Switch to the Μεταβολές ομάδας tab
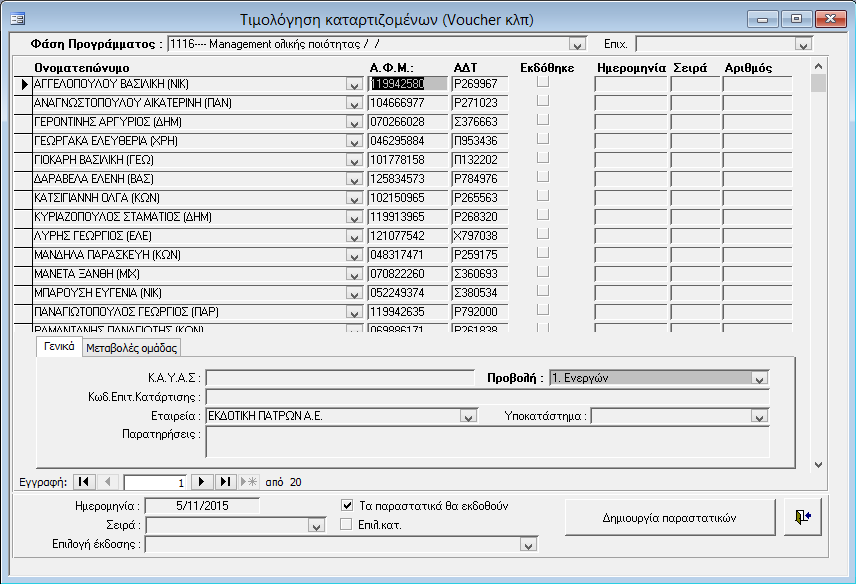856x584 pixels. pyautogui.click(x=131, y=348)
